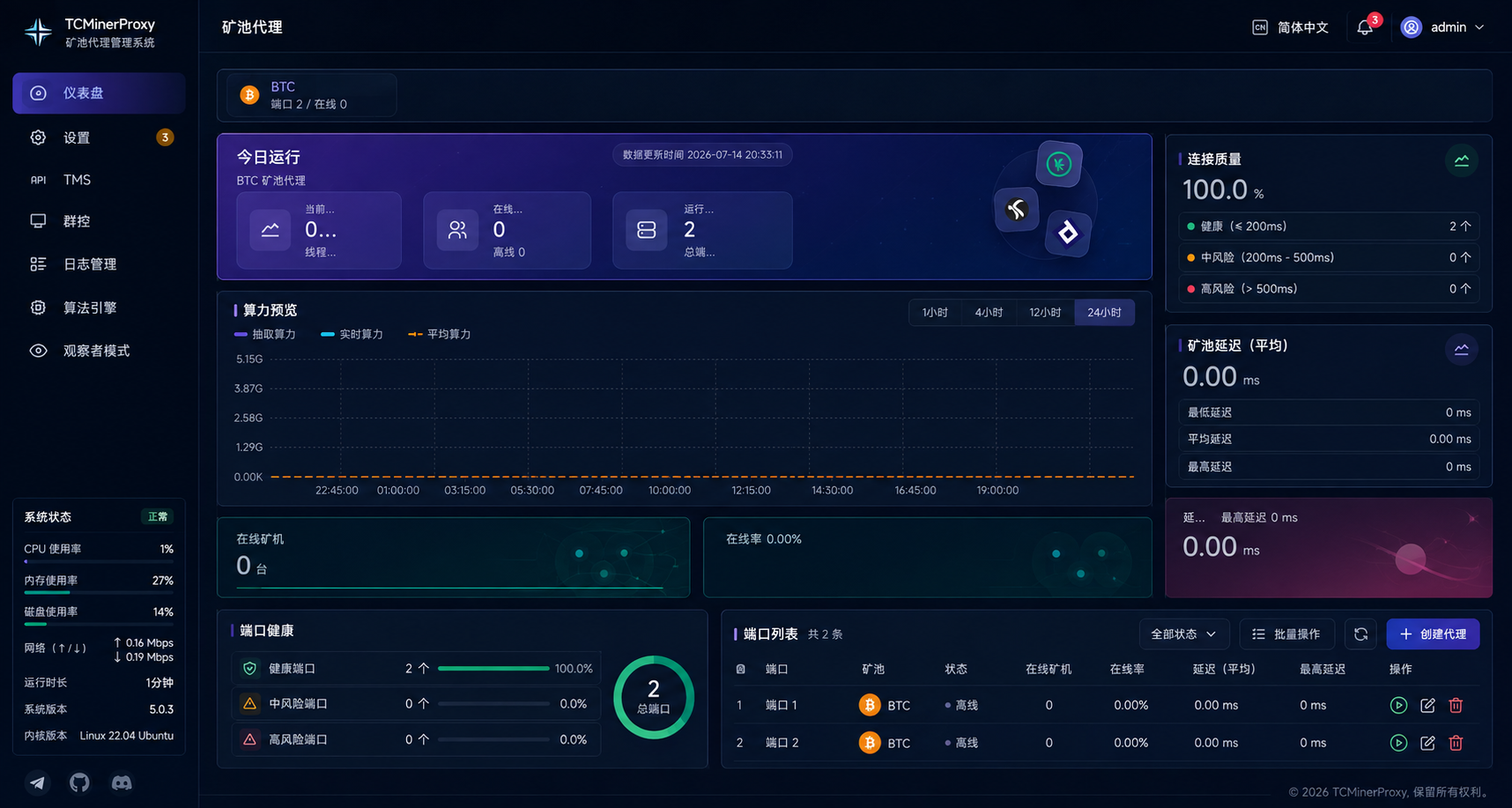Select the 12小时 time range tab
The height and width of the screenshot is (808, 1512).
[1045, 313]
